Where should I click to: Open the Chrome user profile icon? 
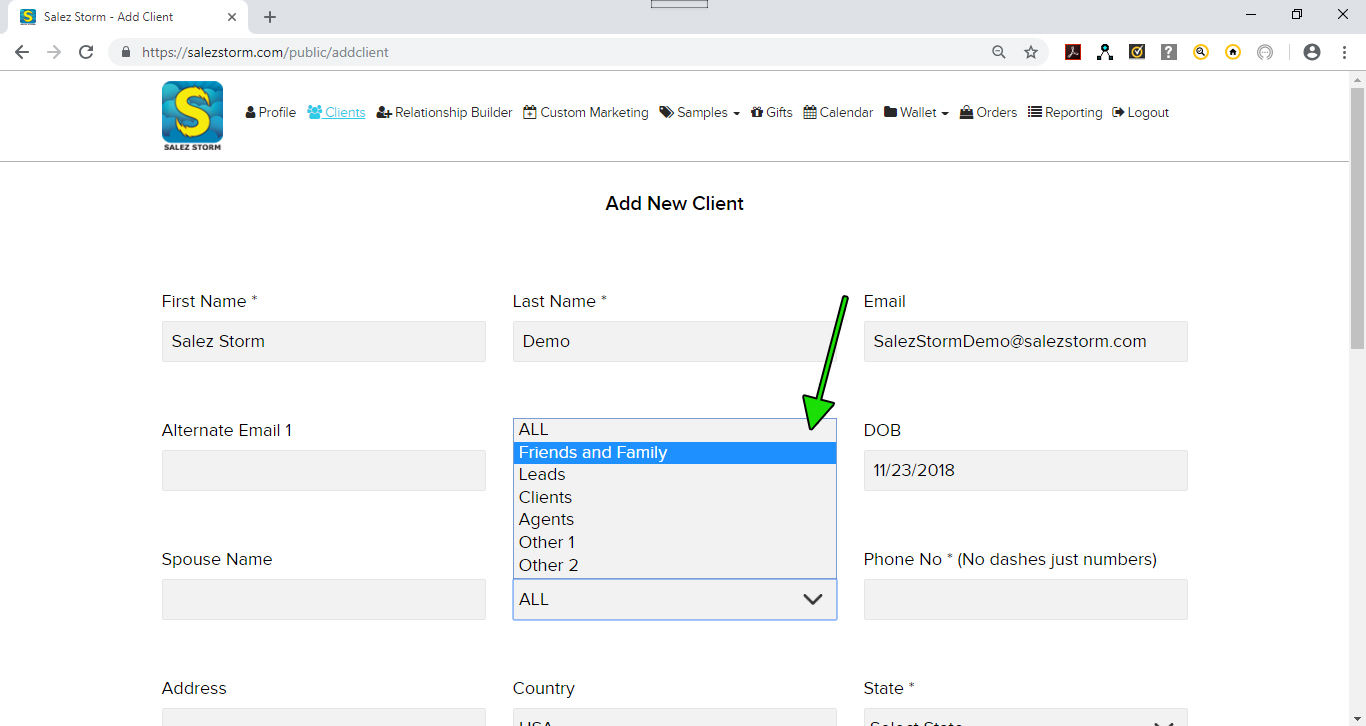point(1312,52)
